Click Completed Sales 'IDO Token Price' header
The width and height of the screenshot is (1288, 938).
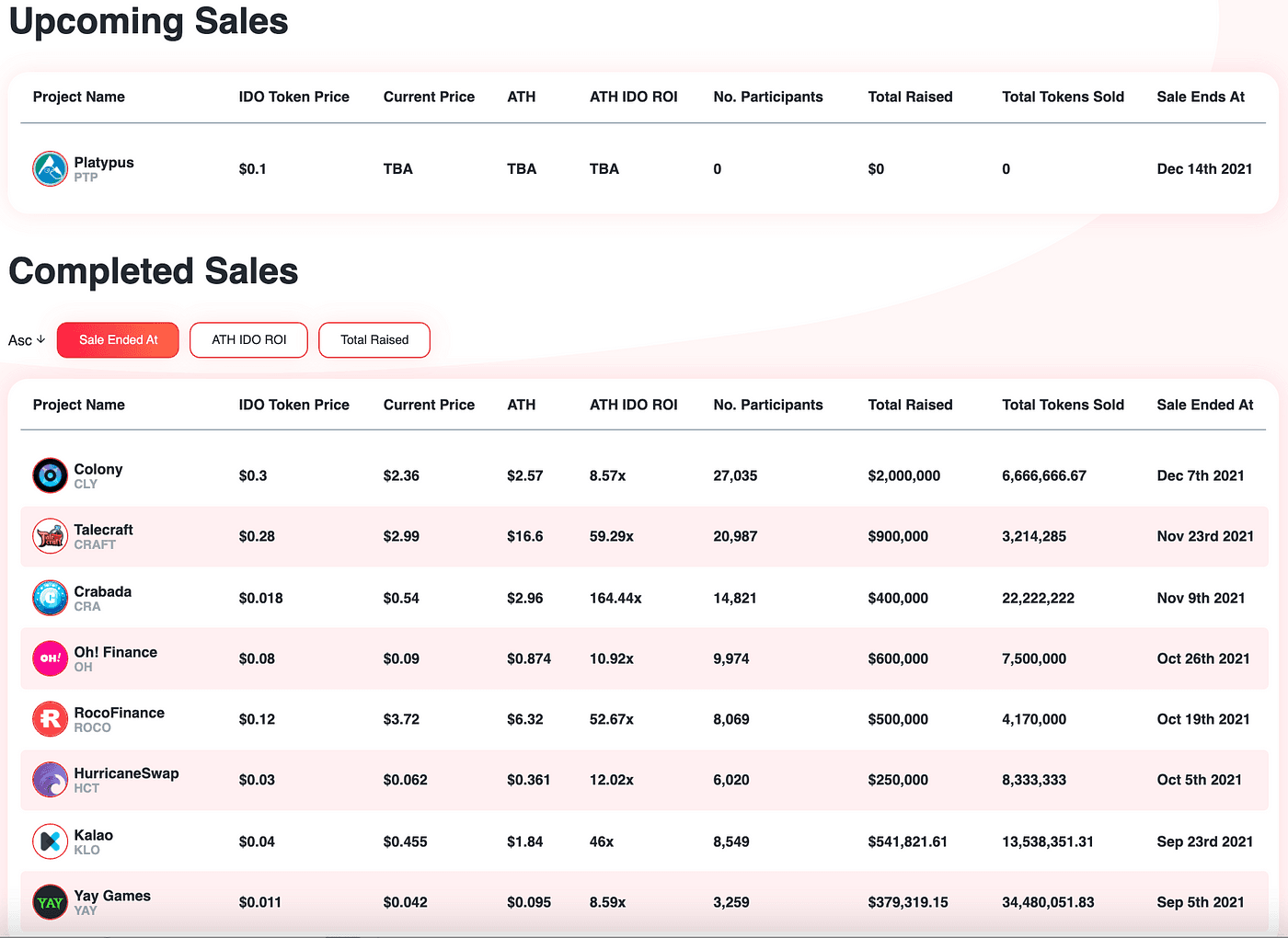(294, 405)
